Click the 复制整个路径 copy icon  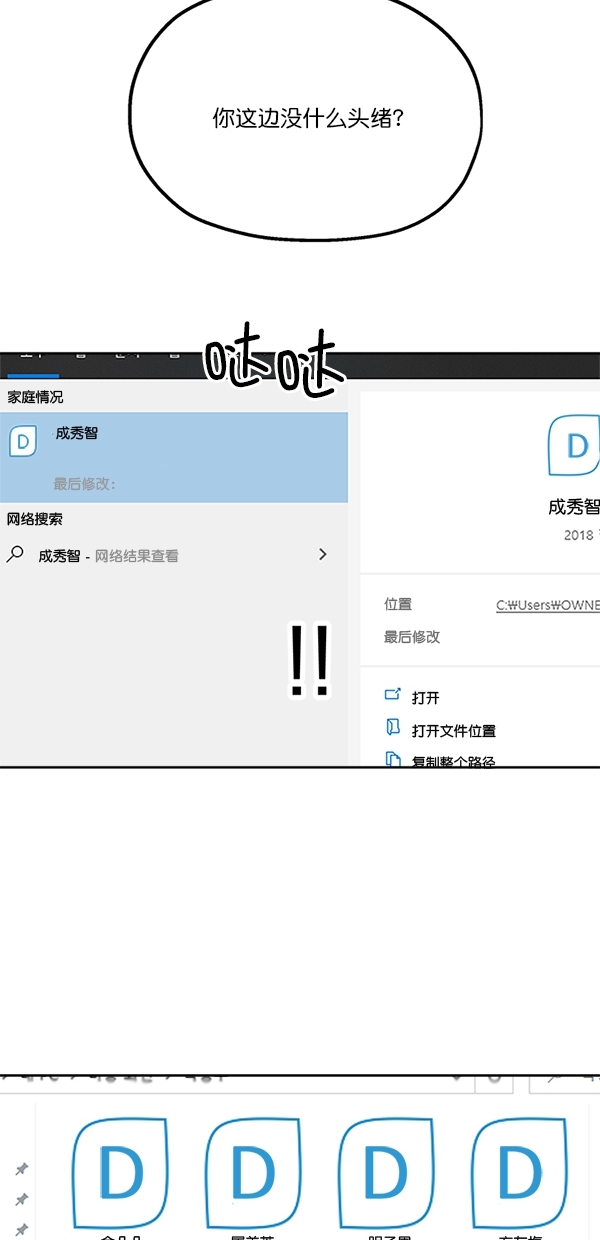pos(393,759)
